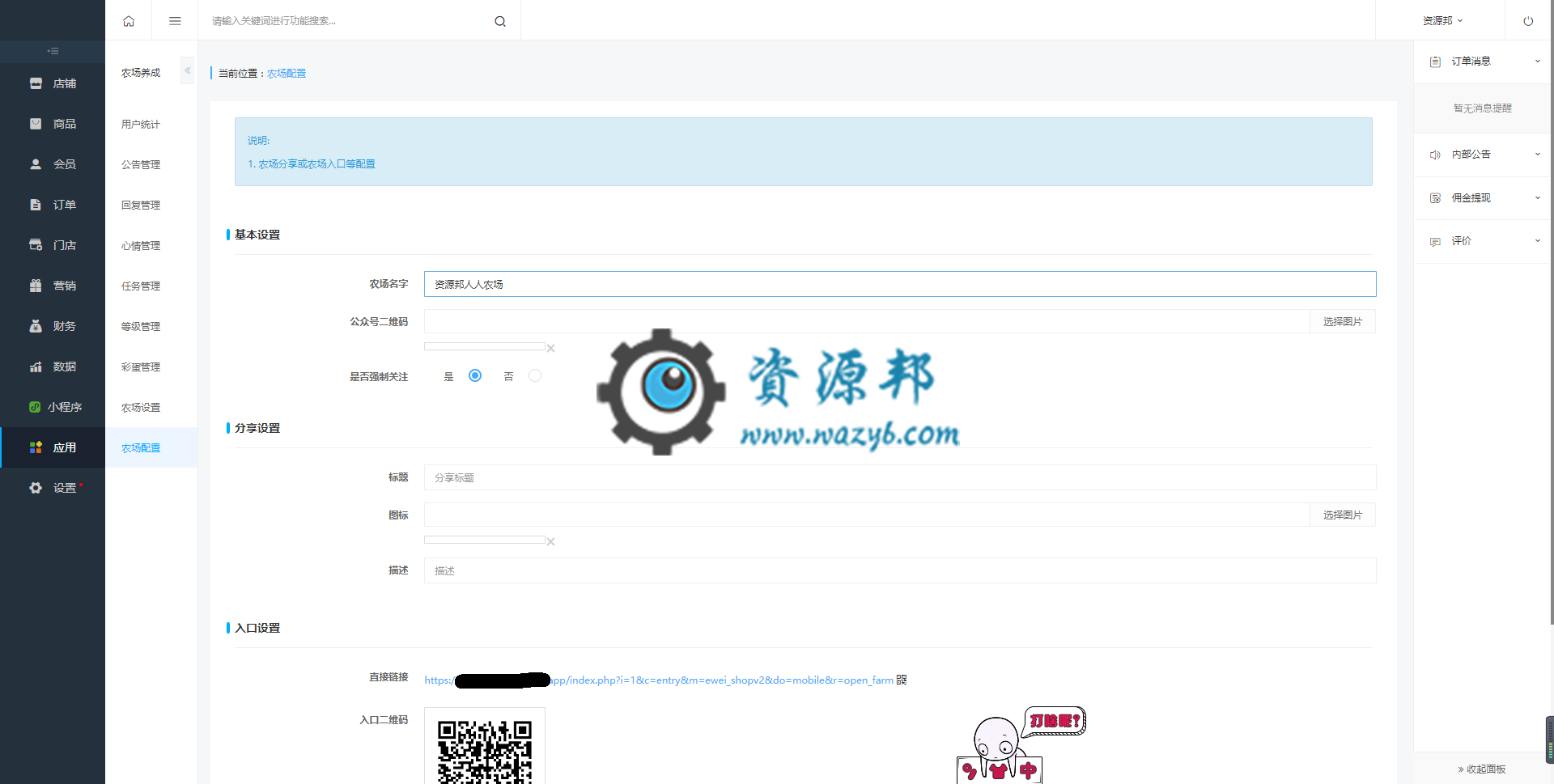The image size is (1554, 784).
Task: Toggle the hamburger menu icon
Action: coord(175,21)
